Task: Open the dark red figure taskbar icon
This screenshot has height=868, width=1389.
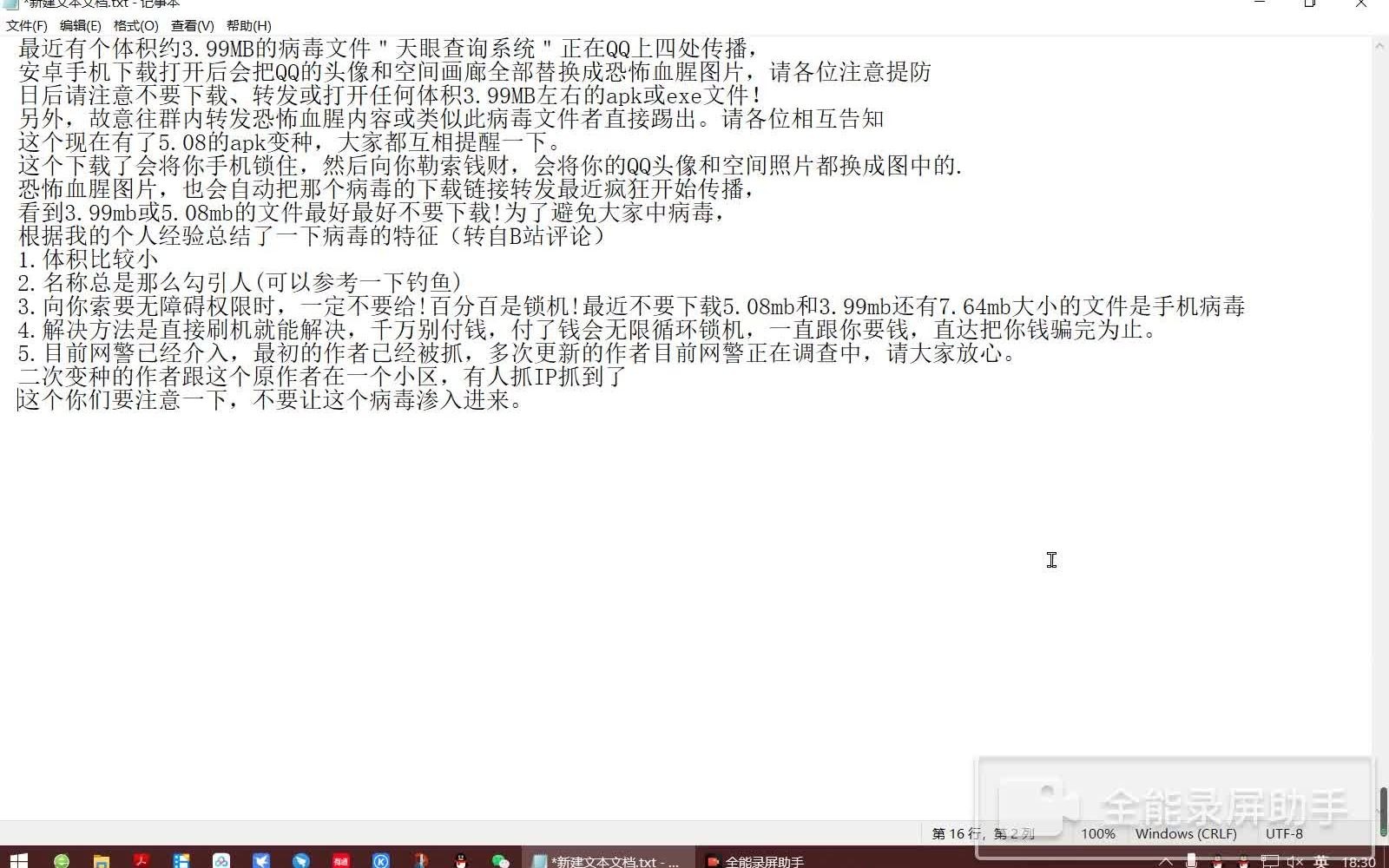Action: (x=420, y=860)
